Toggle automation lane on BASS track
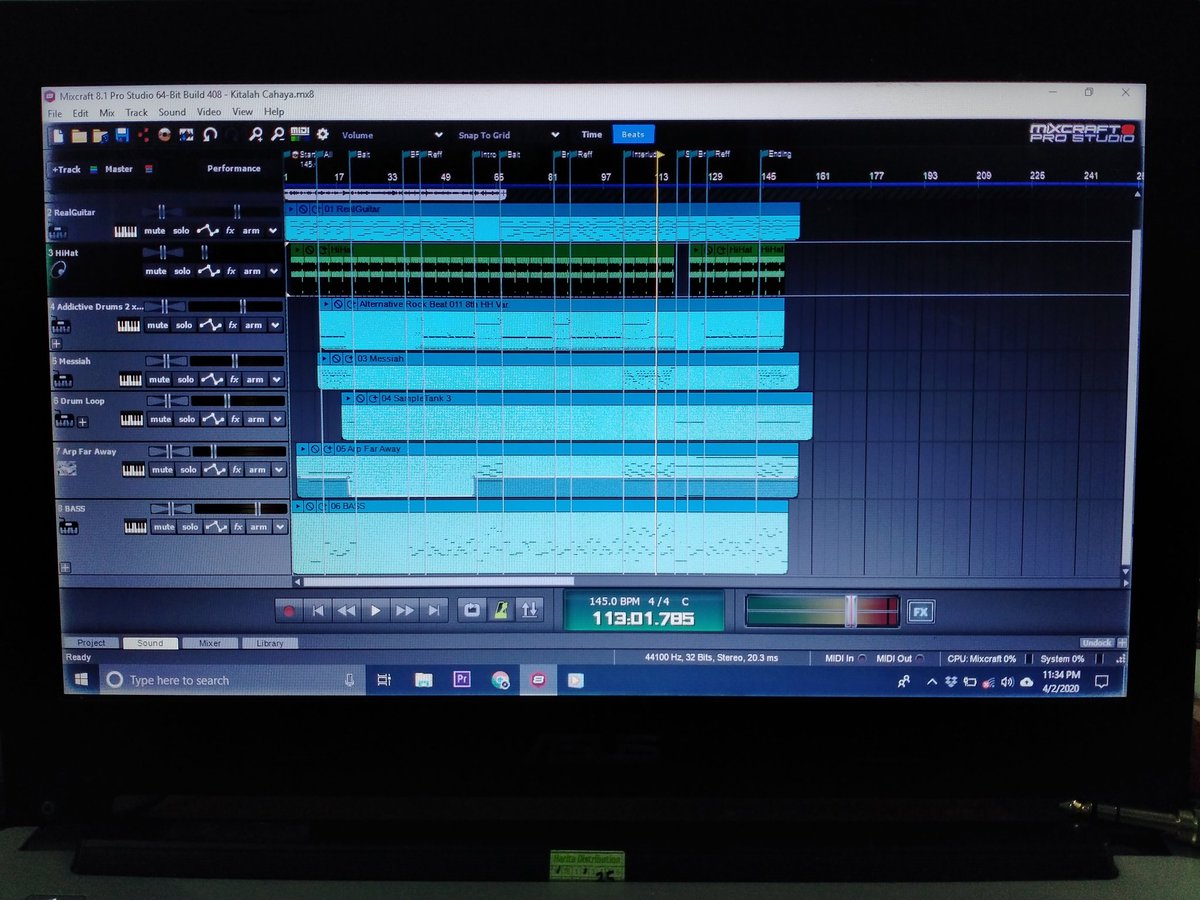The width and height of the screenshot is (1200, 900). pyautogui.click(x=216, y=527)
